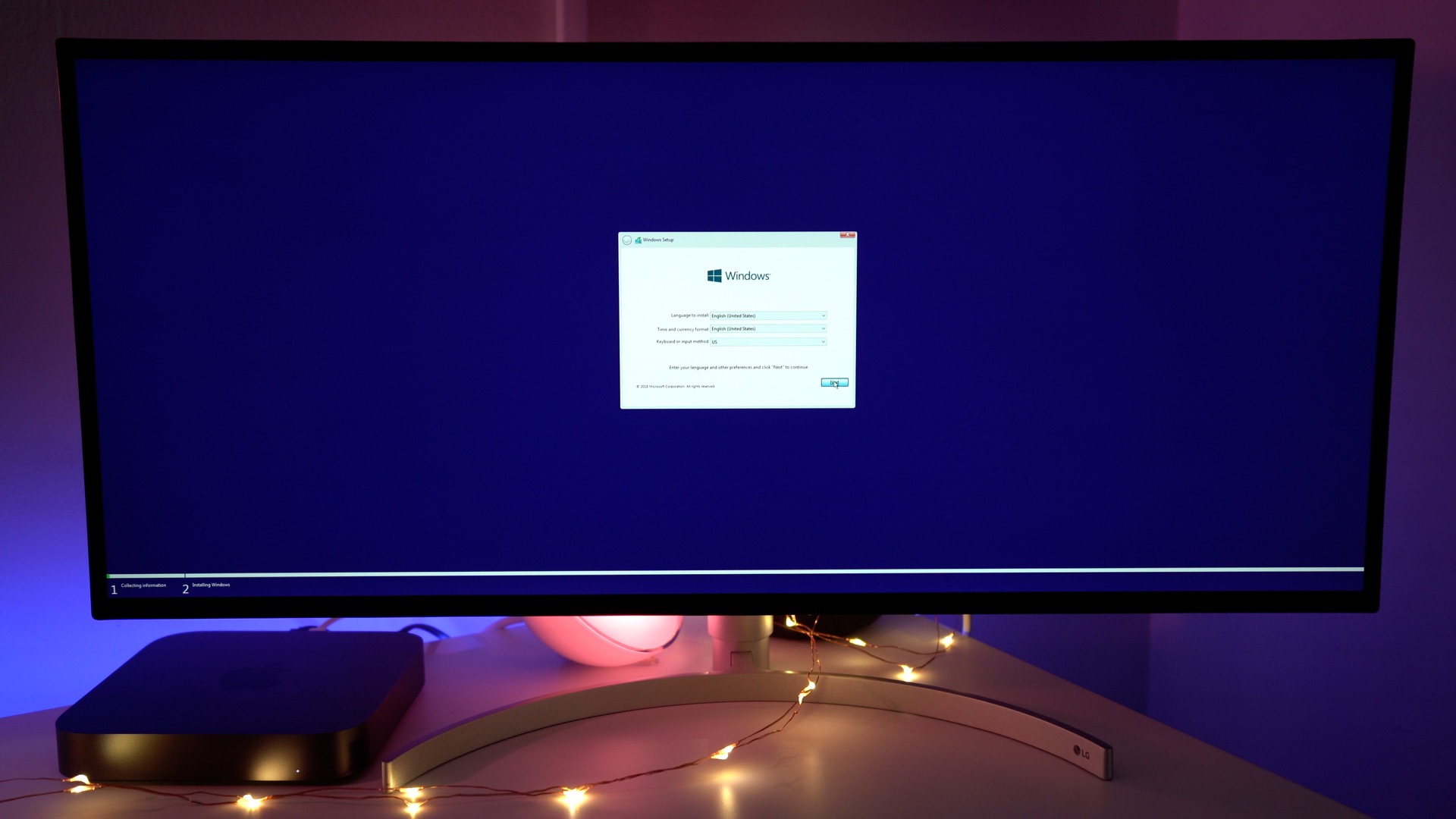Screen dimensions: 1456x819
Task: Click the Microsoft Corporation copyright text
Action: (676, 386)
